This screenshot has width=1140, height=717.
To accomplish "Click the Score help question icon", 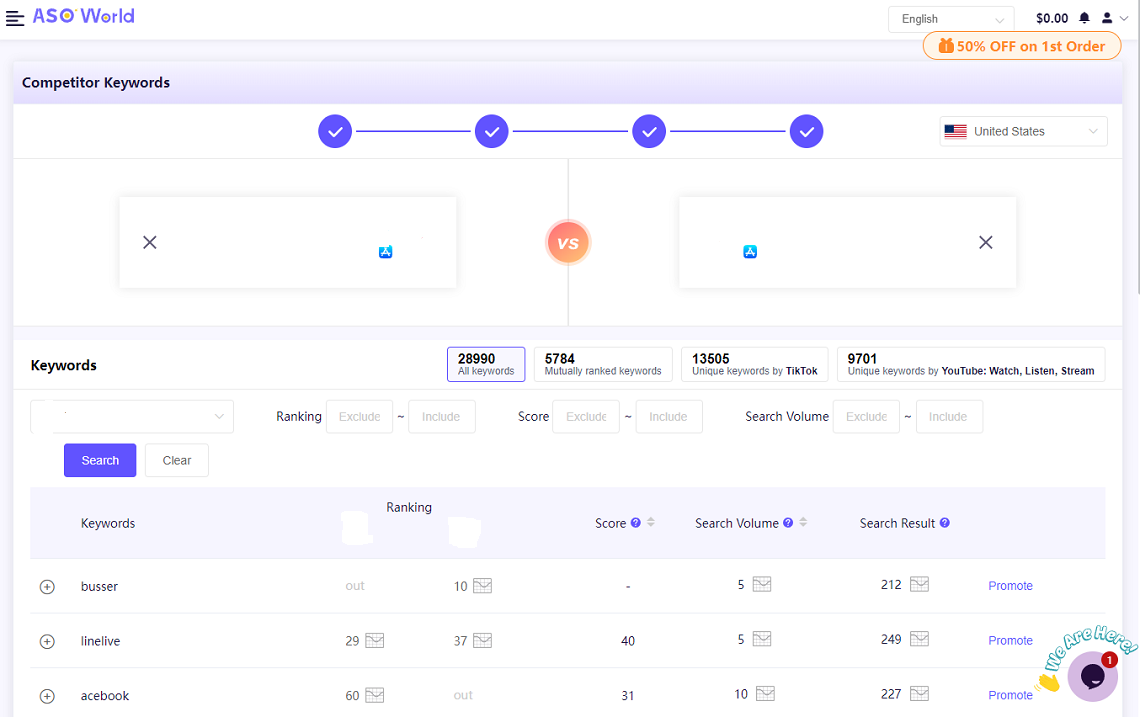I will [x=635, y=523].
